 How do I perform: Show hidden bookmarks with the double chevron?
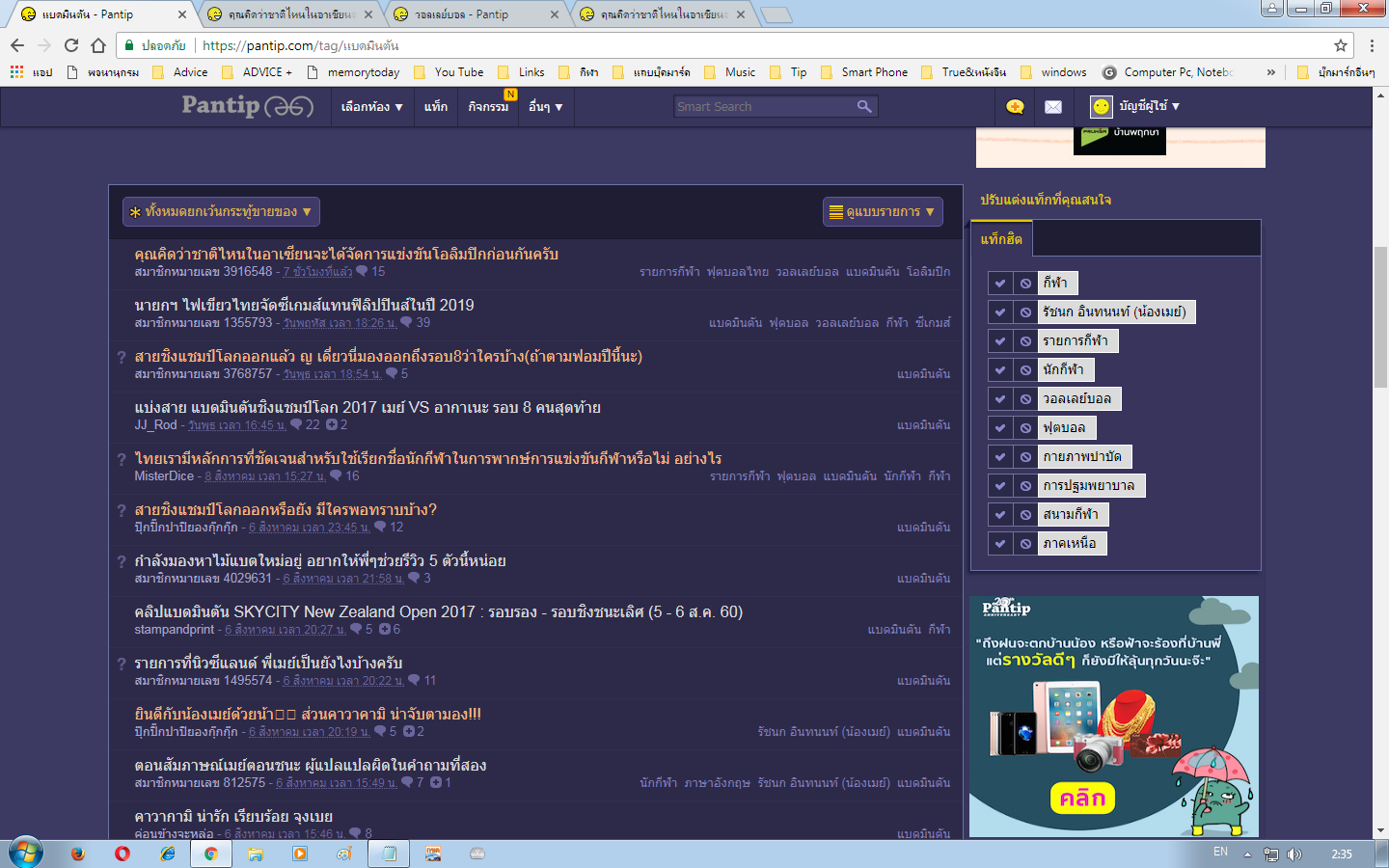coord(1270,72)
